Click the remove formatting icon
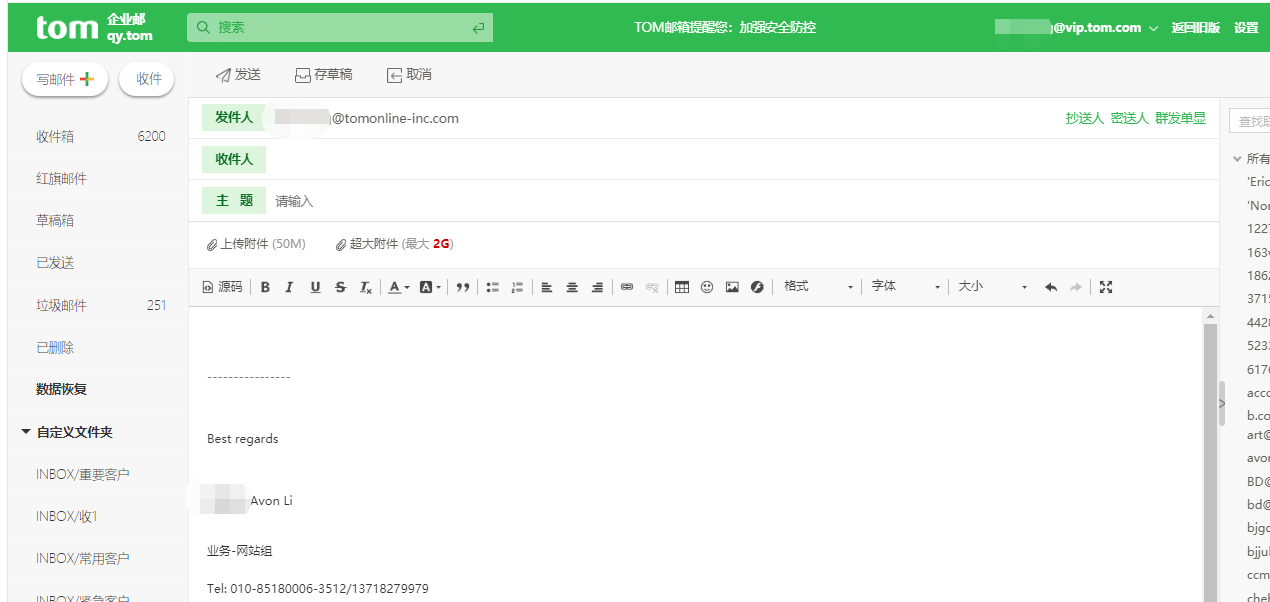The image size is (1270, 602). click(x=366, y=287)
